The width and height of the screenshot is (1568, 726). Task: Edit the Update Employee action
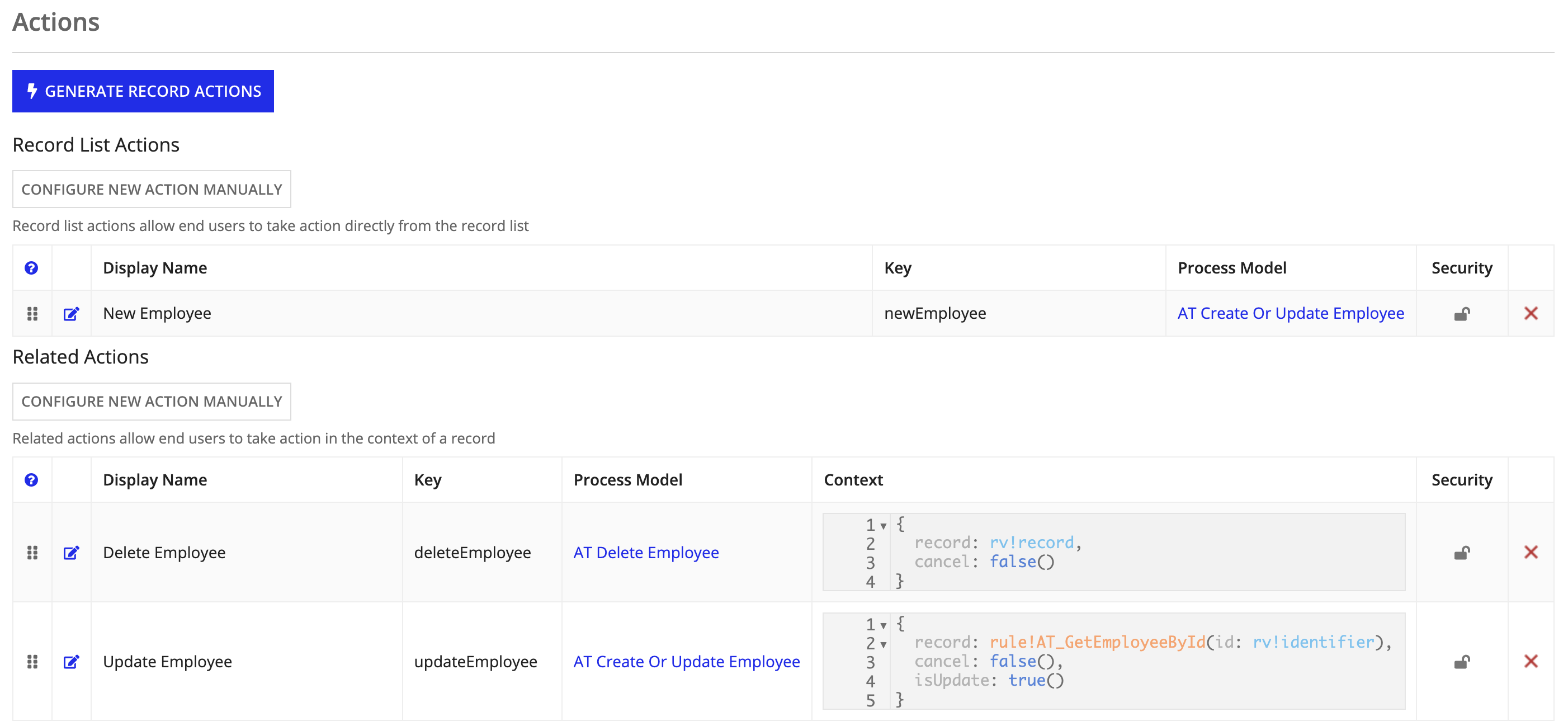pos(71,662)
